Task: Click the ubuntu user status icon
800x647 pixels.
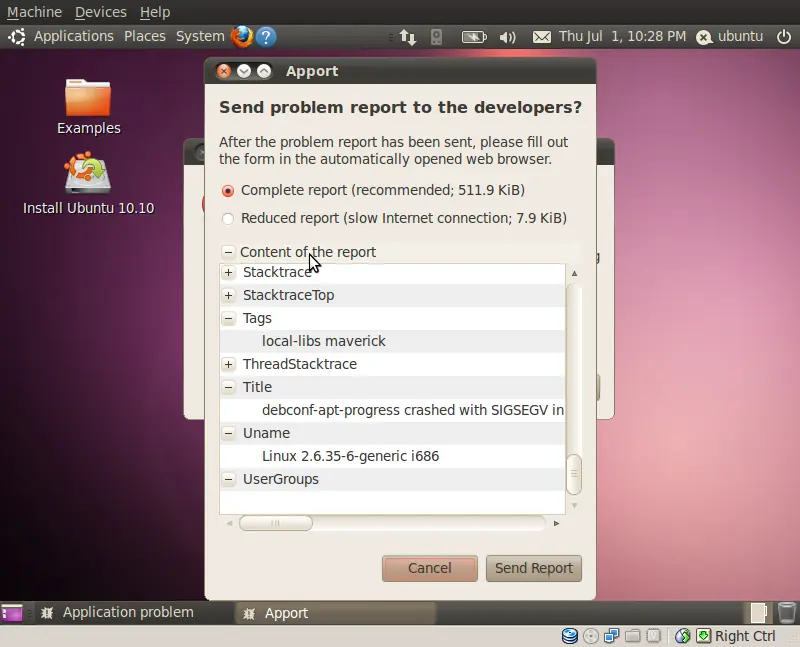Action: [x=704, y=37]
